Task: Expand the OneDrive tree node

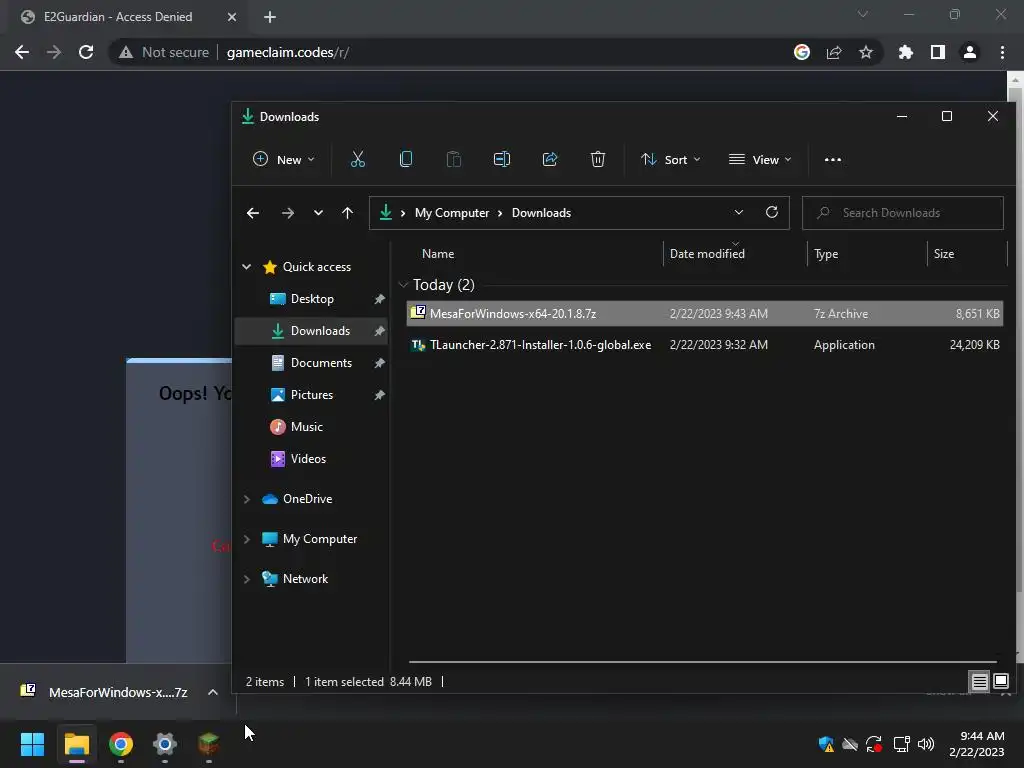Action: [247, 499]
